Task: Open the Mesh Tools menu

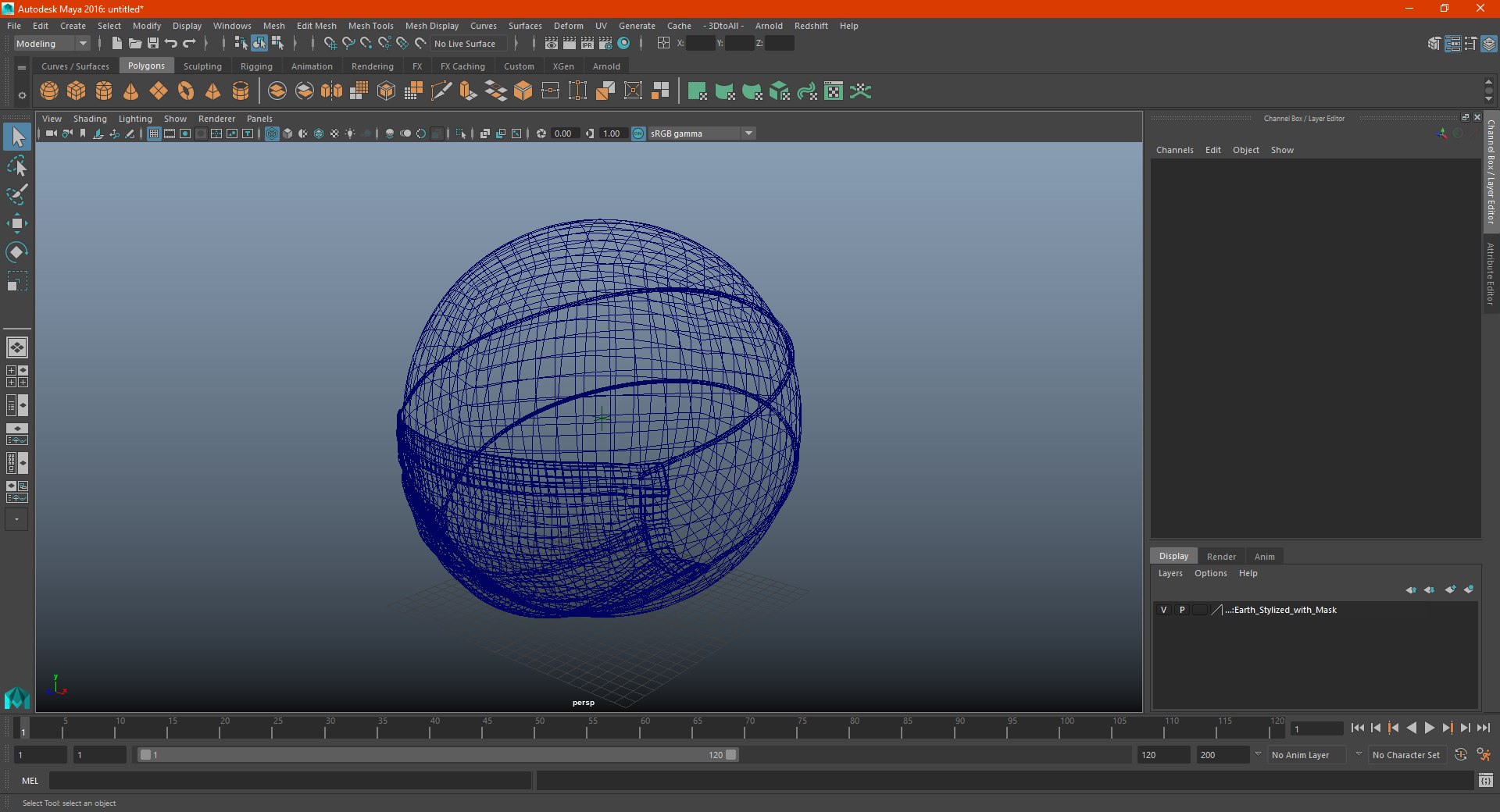Action: coord(370,26)
